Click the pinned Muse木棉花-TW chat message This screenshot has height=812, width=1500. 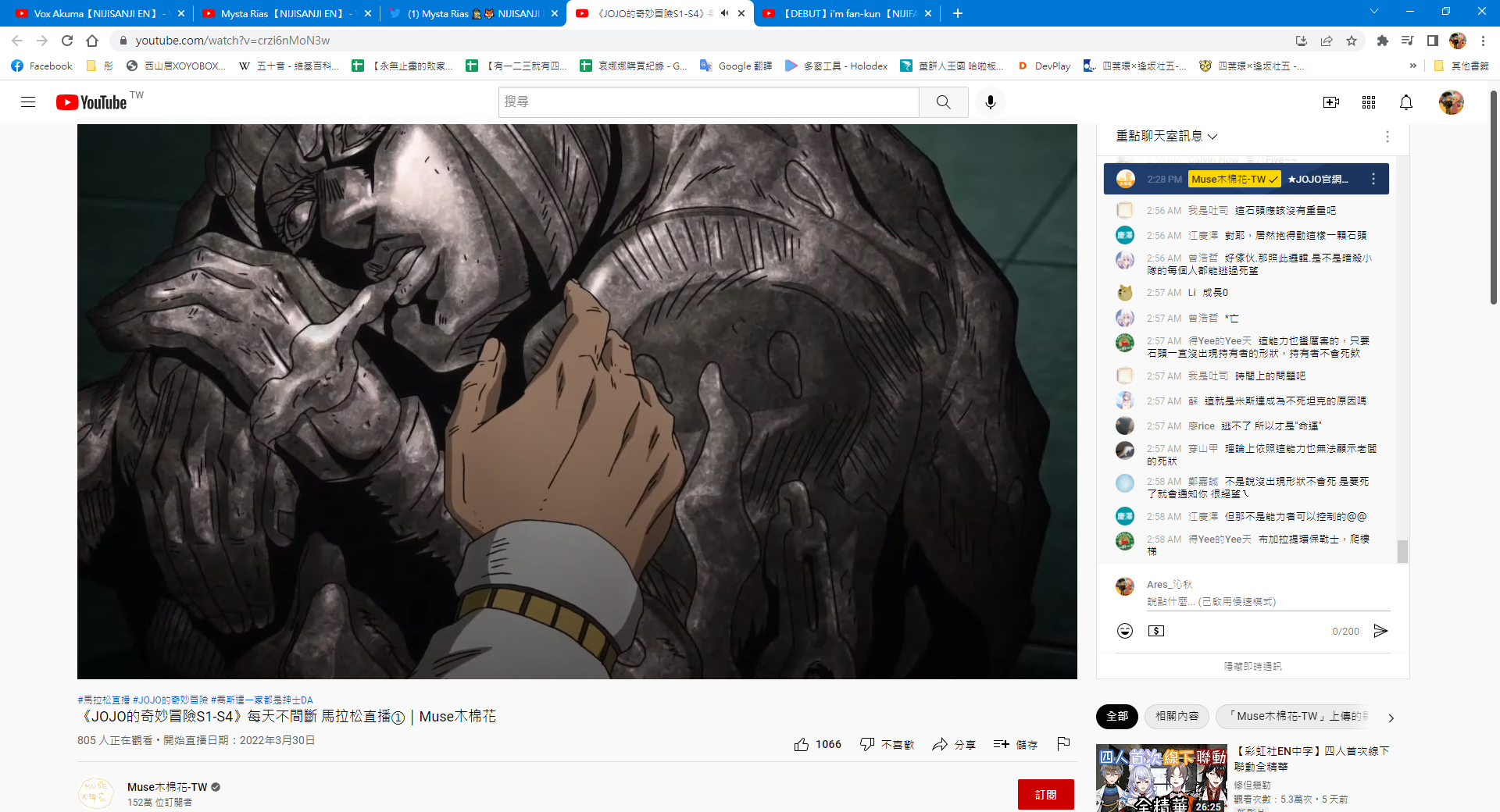(x=1246, y=179)
